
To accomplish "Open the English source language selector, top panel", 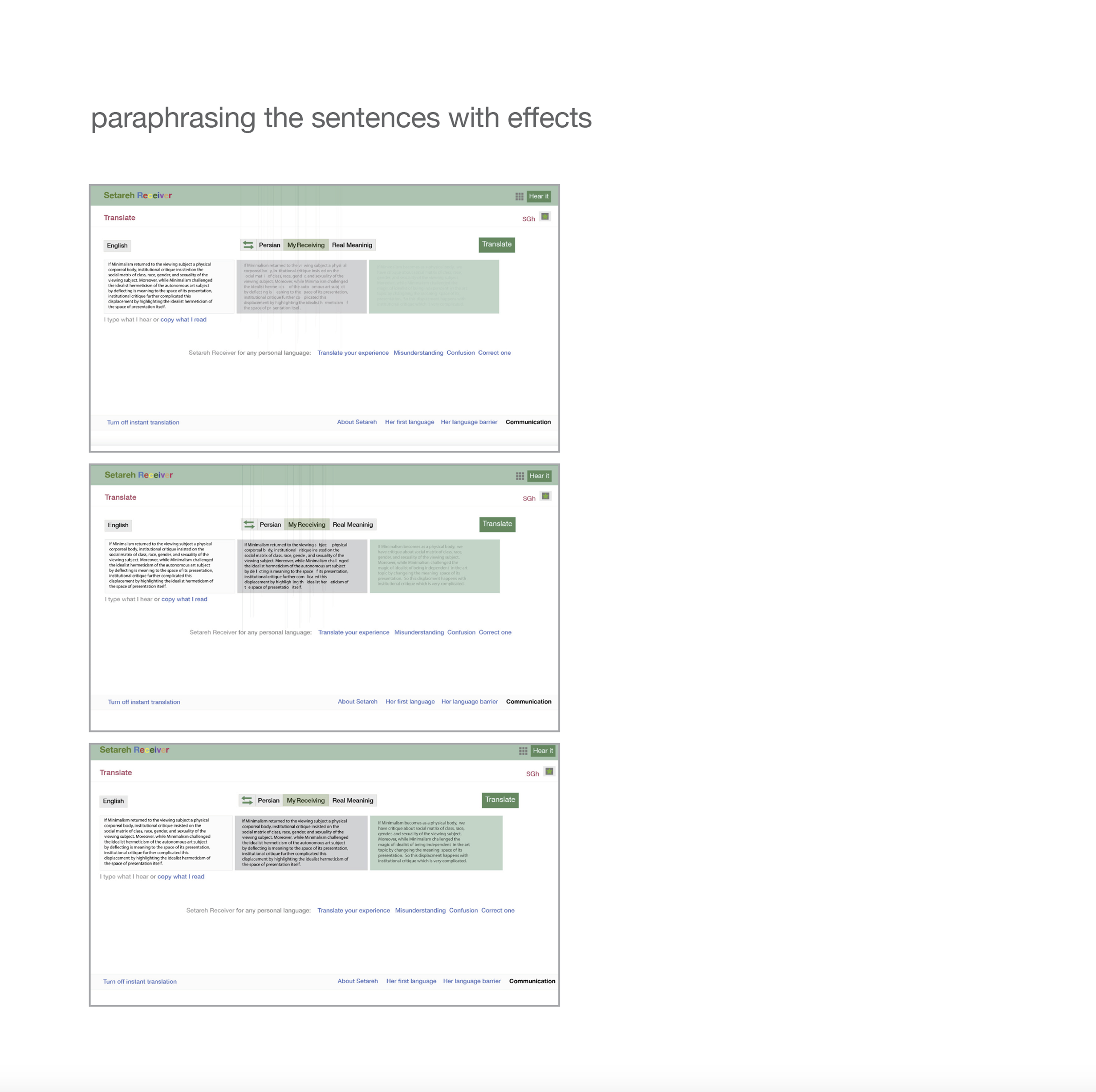I will tap(117, 246).
